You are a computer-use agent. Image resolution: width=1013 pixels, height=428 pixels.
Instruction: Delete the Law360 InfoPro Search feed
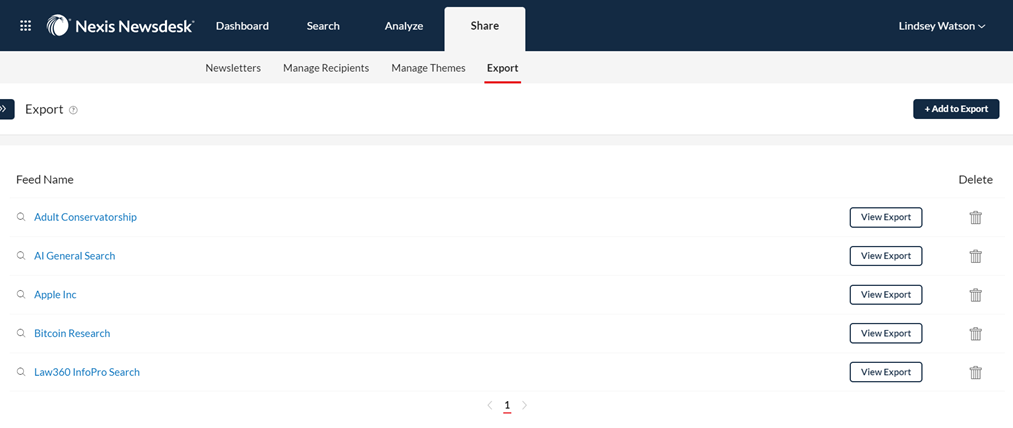pyautogui.click(x=976, y=372)
